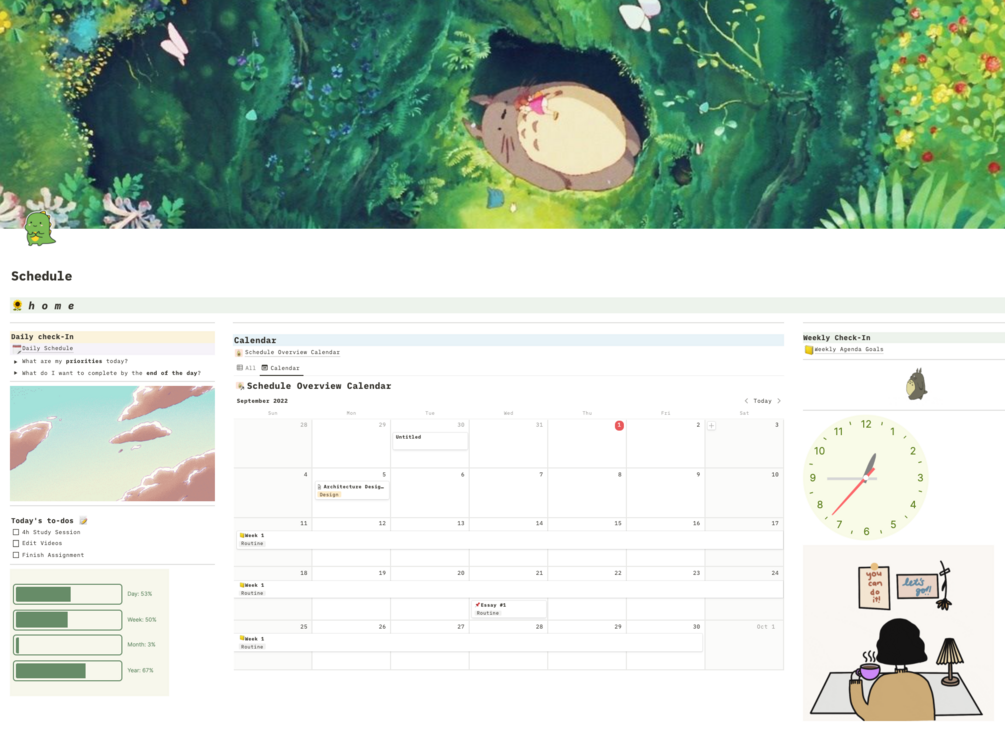Click the table icon on the All tab
This screenshot has width=1005, height=730.
(x=240, y=368)
